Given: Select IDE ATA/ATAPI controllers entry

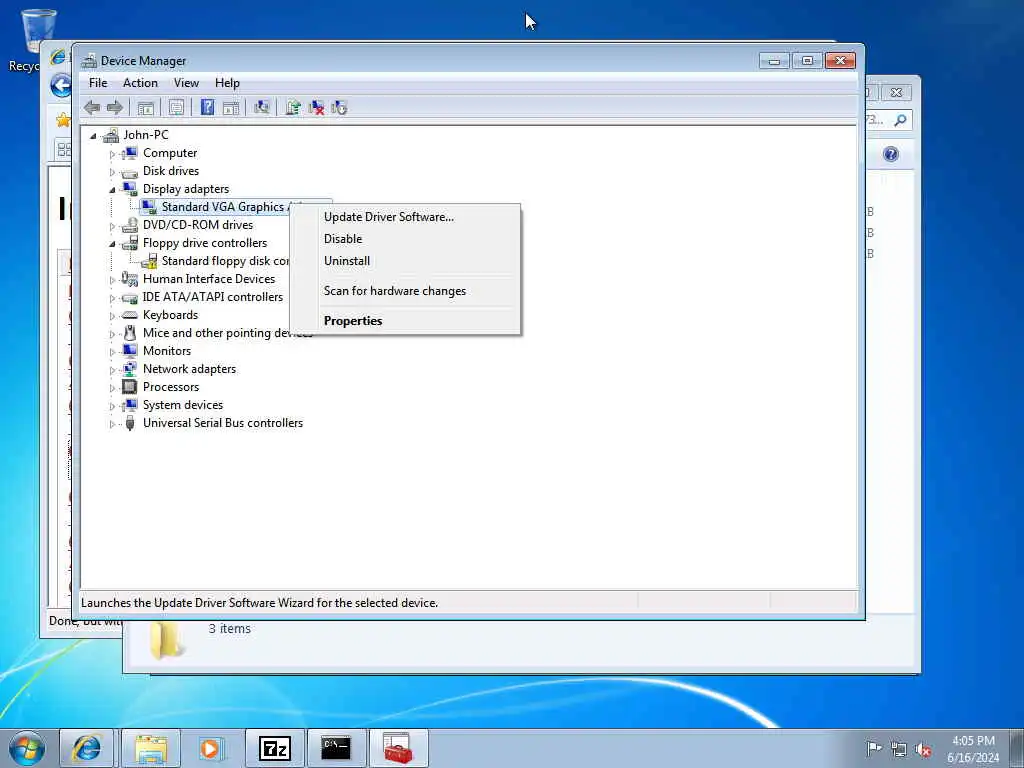Looking at the screenshot, I should point(213,297).
